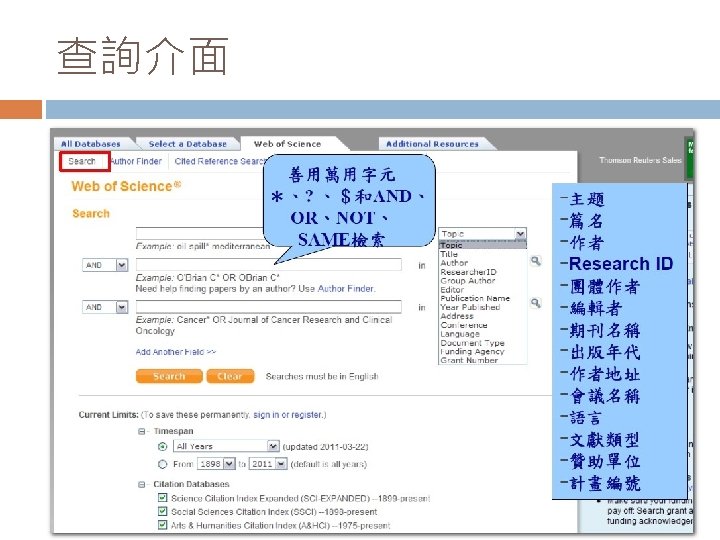Open the 2011 end year dropdown
Image resolution: width=720 pixels, height=540 pixels.
click(268, 464)
